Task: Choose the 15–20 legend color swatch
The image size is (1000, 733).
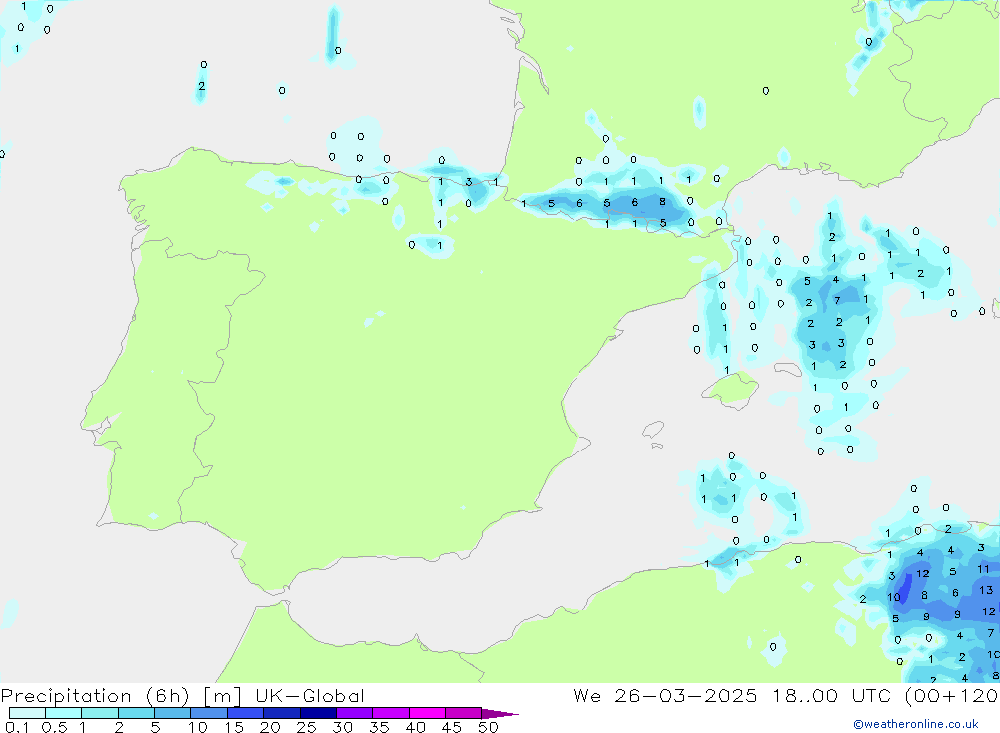Action: [245, 713]
